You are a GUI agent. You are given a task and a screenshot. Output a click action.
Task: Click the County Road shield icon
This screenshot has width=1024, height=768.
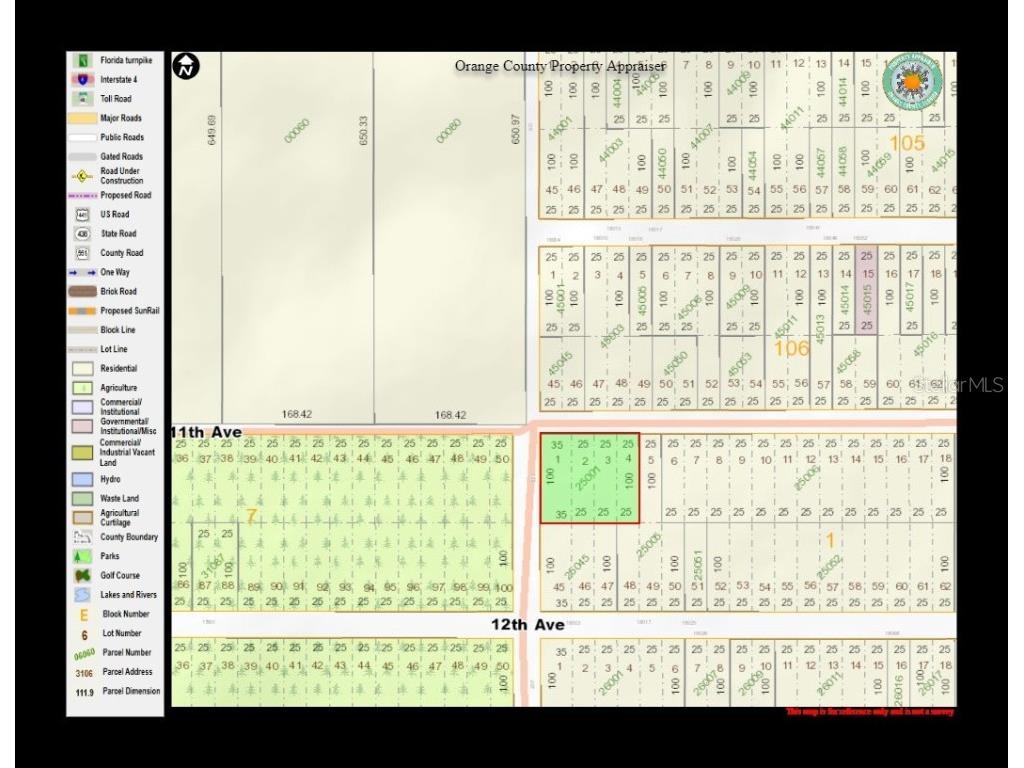pos(84,253)
